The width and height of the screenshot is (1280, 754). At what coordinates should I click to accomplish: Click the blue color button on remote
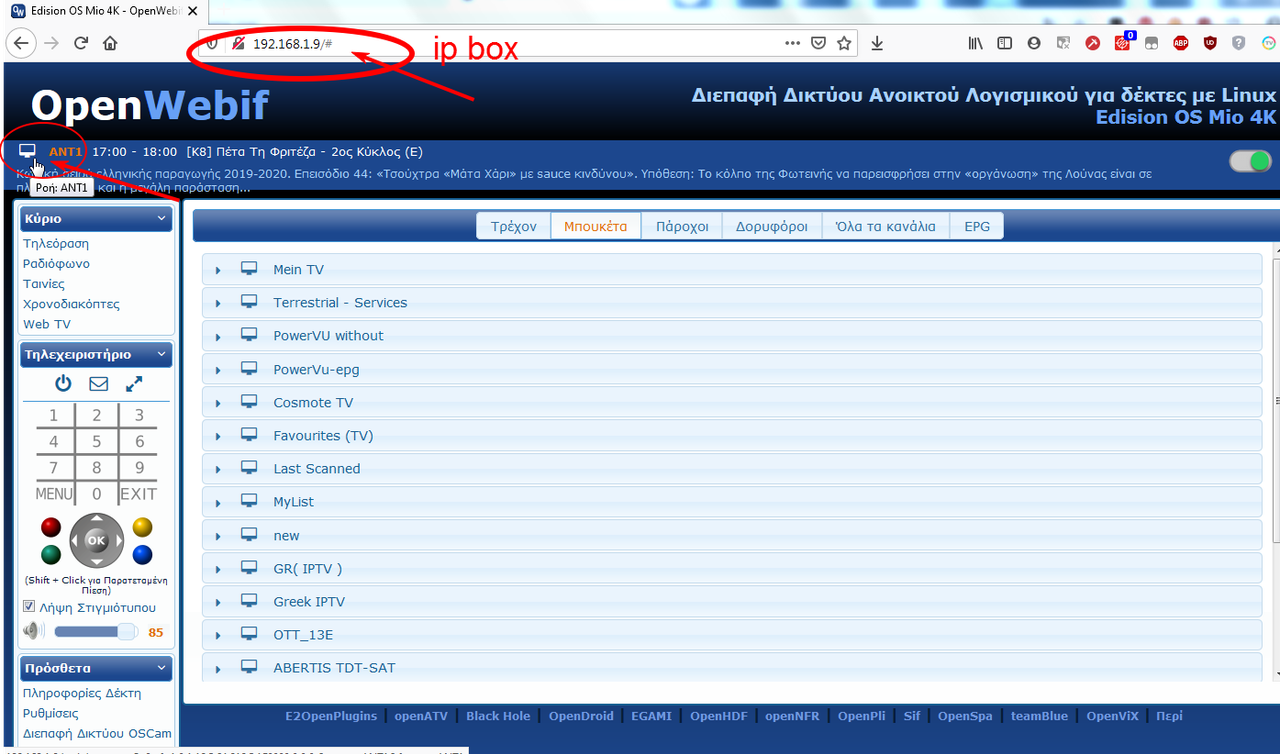(142, 554)
